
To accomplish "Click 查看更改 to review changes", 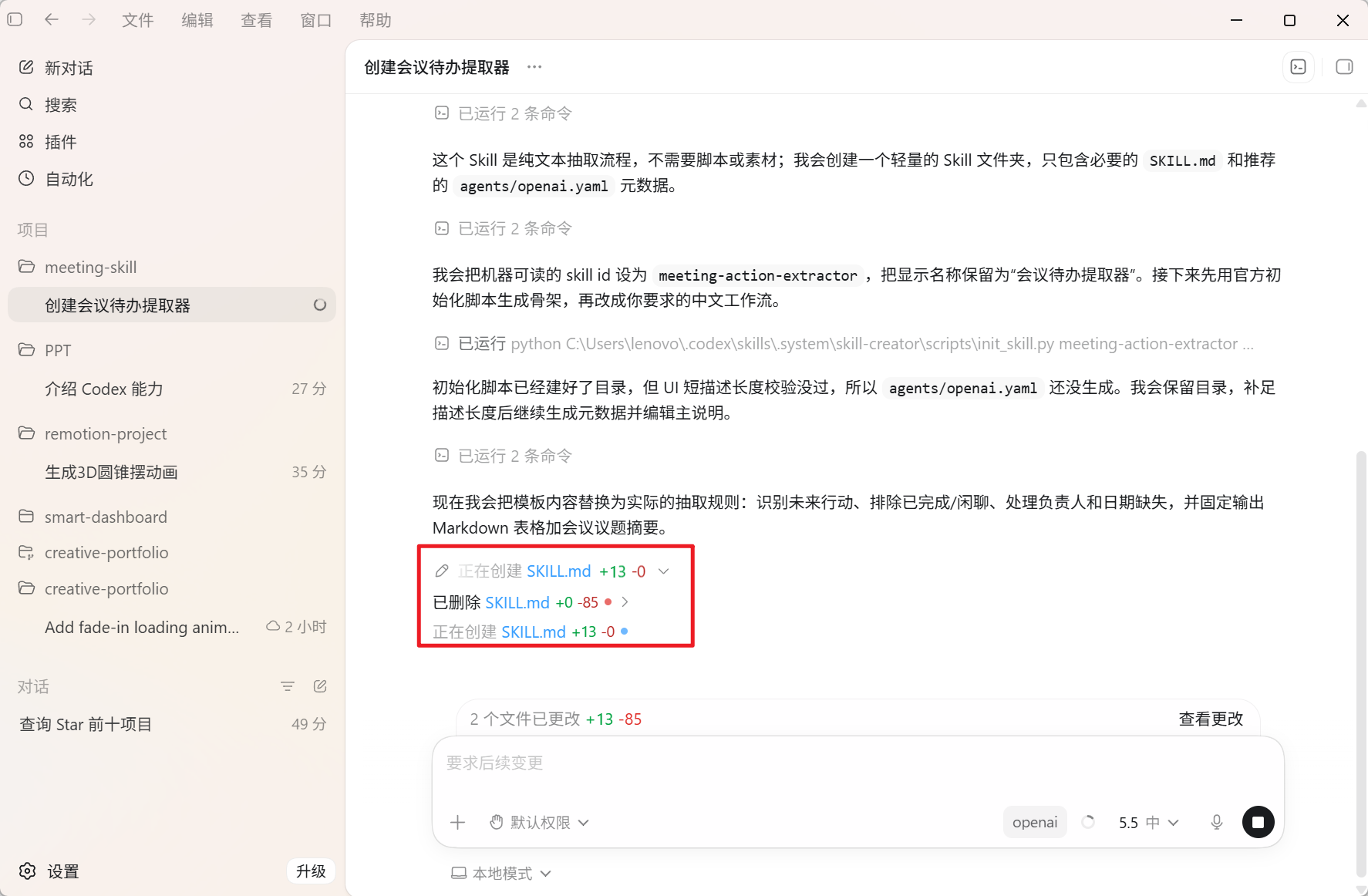I will 1211,719.
